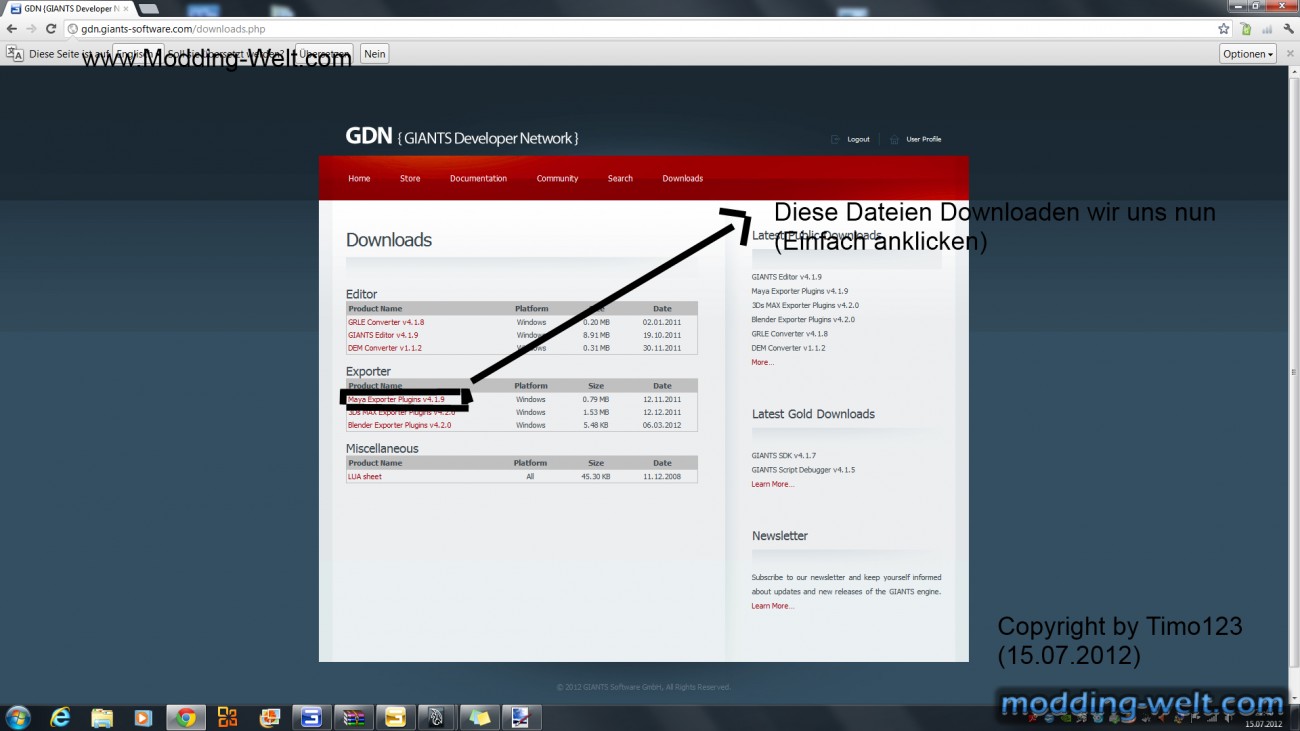Click the Logout link
Image resolution: width=1300 pixels, height=731 pixels.
tap(858, 139)
